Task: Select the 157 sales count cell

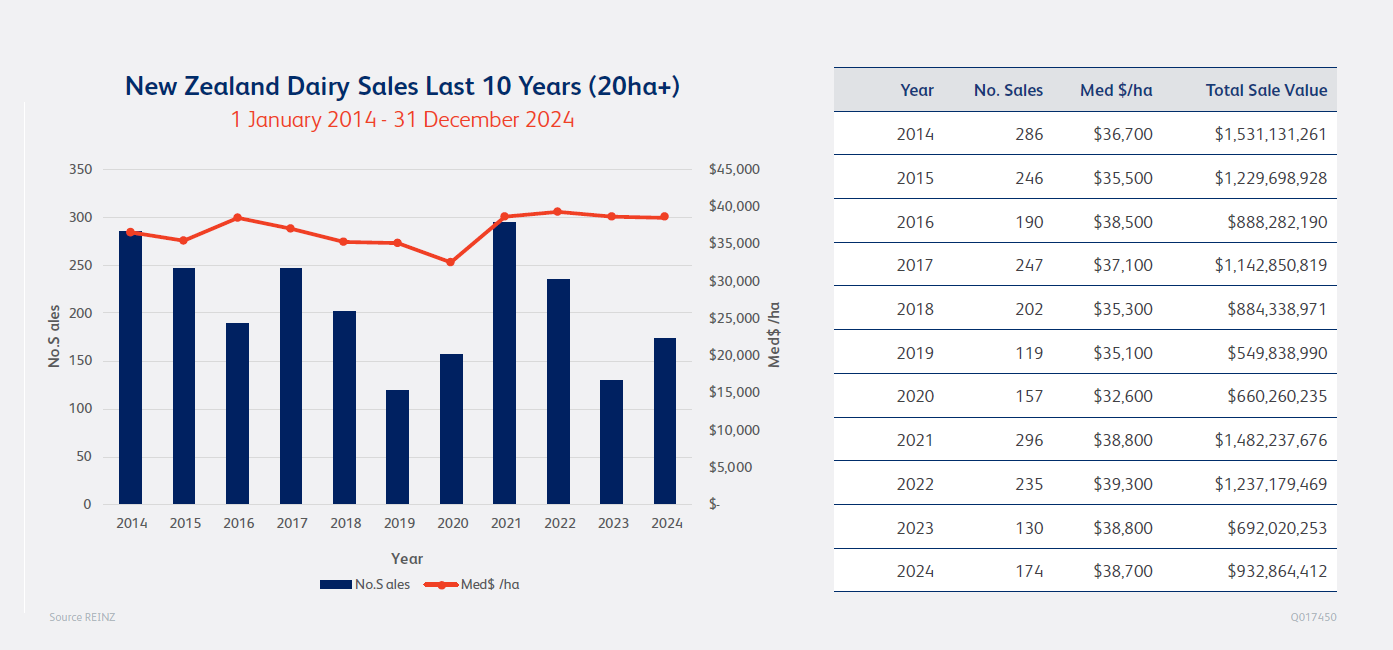Action: pyautogui.click(x=1027, y=396)
